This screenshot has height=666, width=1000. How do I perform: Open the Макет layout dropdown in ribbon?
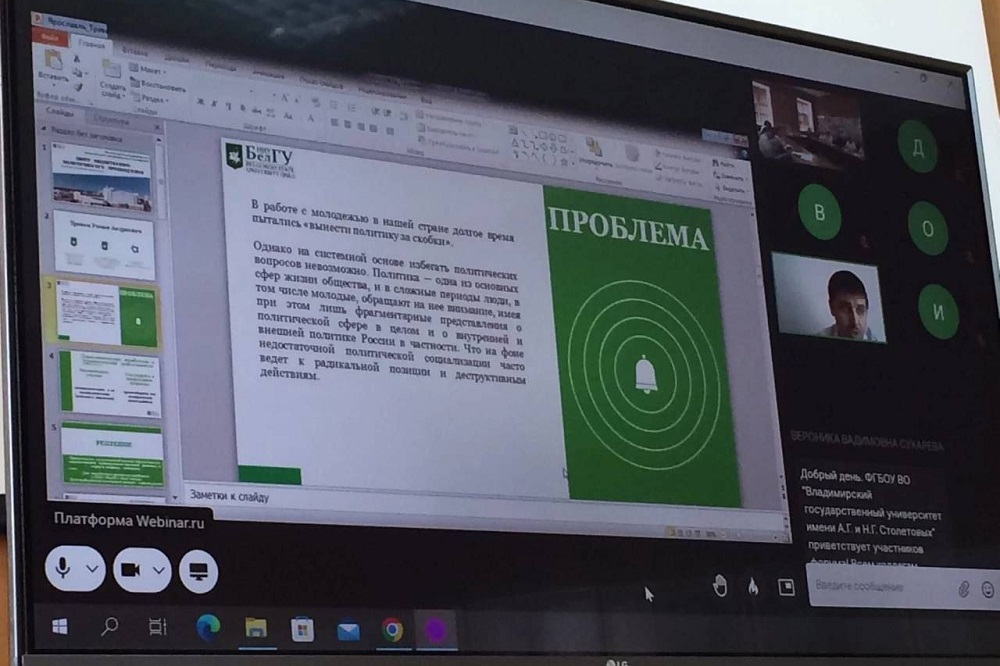[x=151, y=71]
